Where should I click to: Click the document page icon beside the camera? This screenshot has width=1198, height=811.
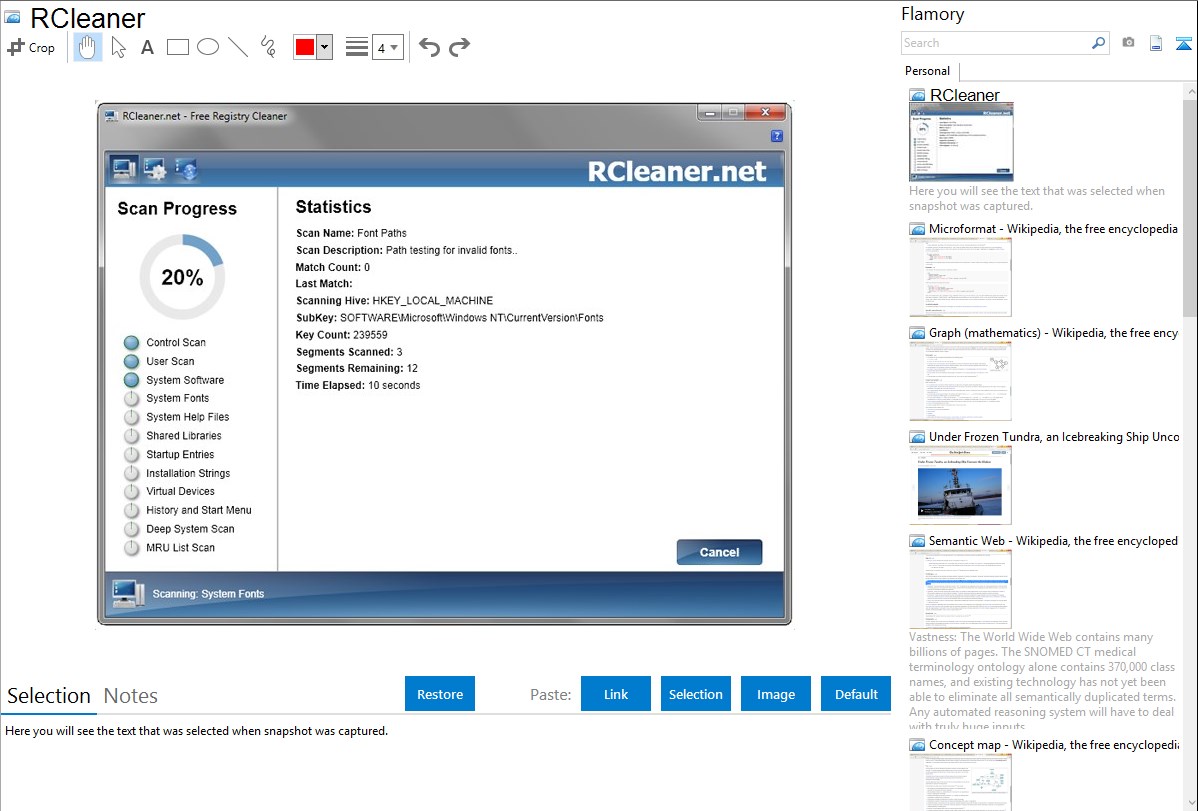click(1156, 43)
